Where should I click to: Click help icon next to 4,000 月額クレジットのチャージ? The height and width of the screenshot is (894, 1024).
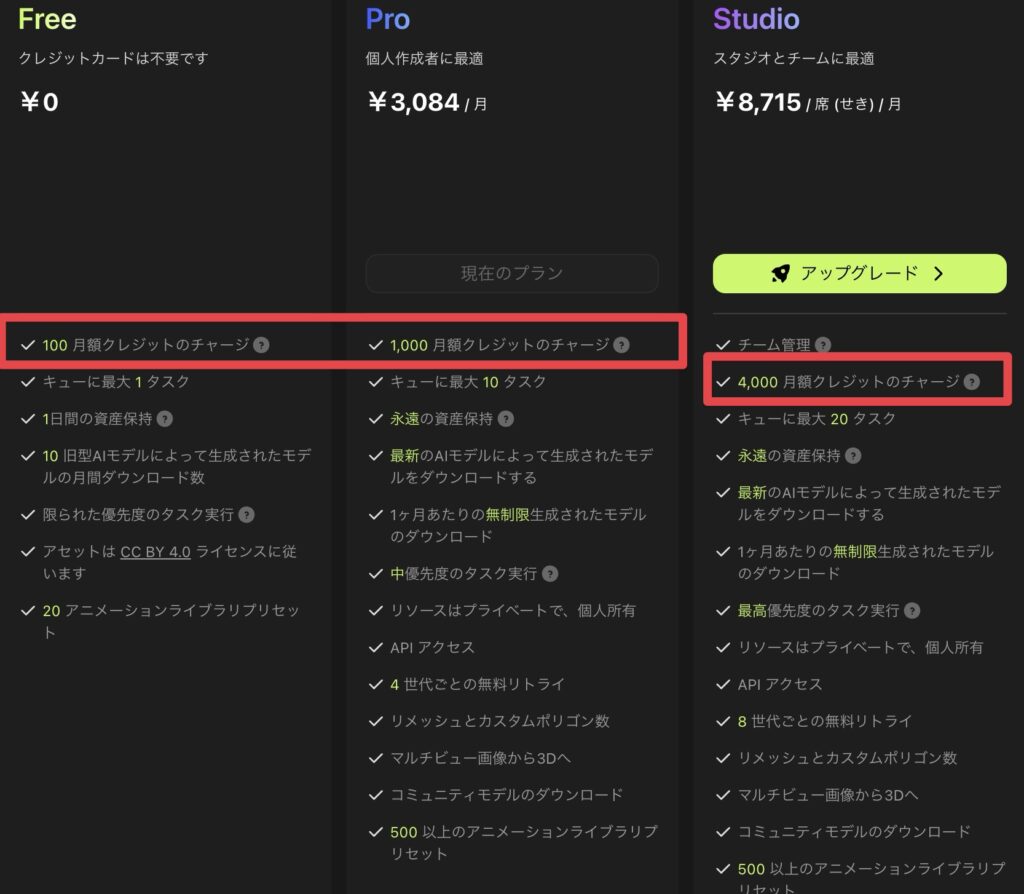(x=972, y=382)
